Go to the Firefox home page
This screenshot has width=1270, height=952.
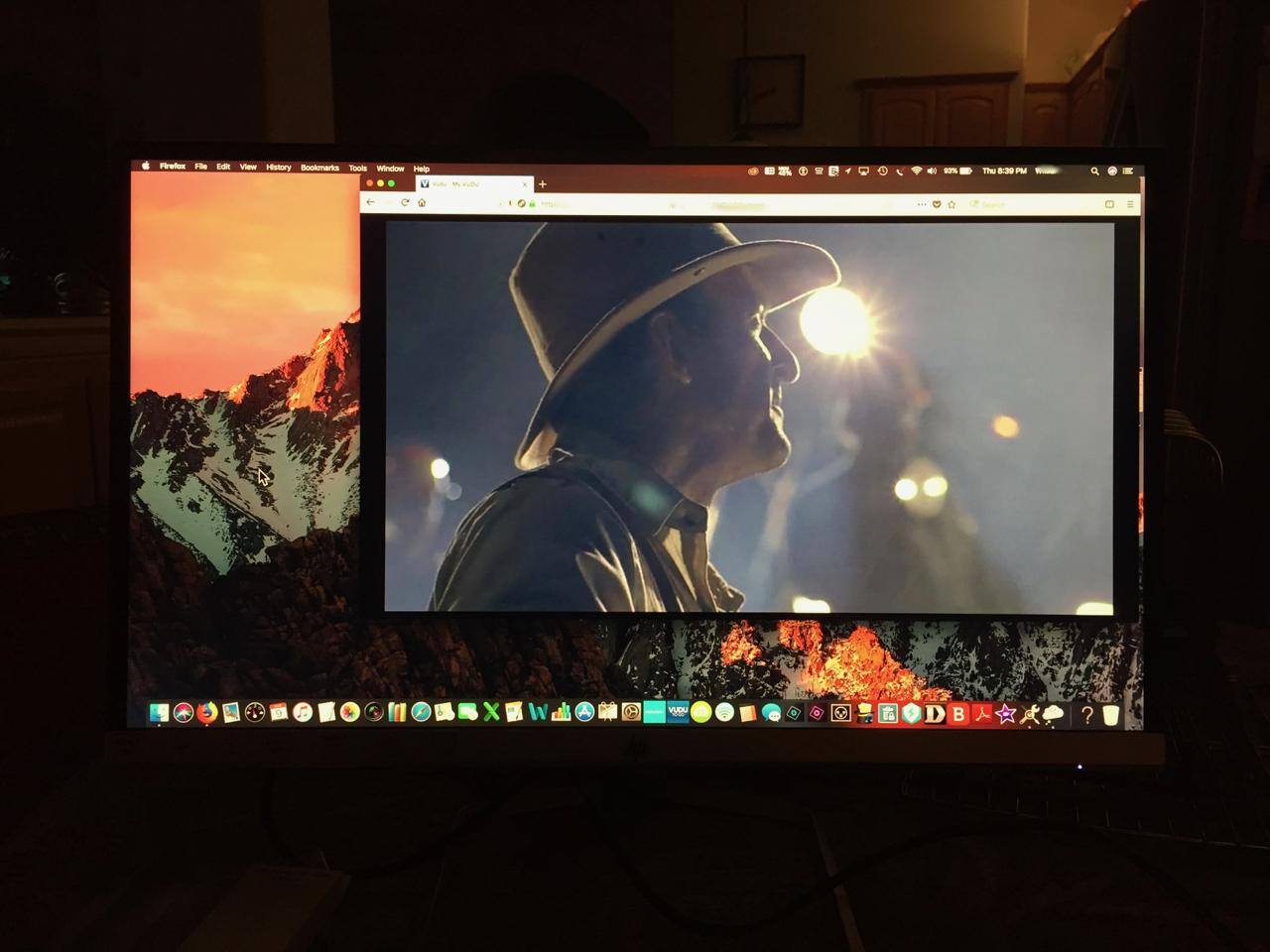pos(422,202)
